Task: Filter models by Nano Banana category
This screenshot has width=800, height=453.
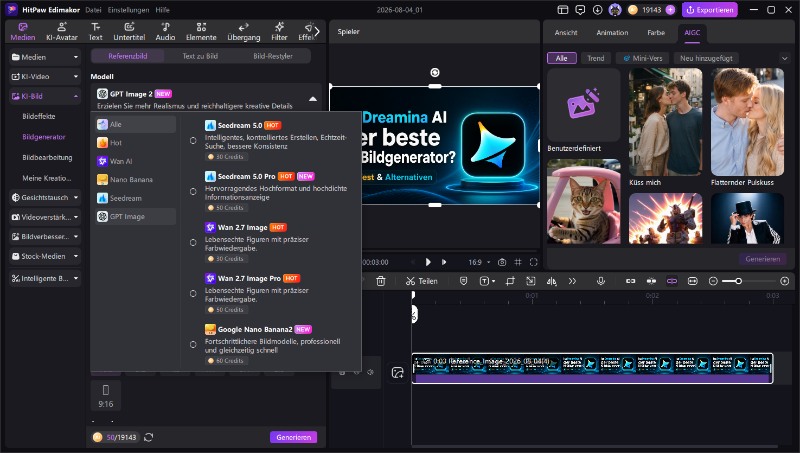Action: click(x=135, y=180)
